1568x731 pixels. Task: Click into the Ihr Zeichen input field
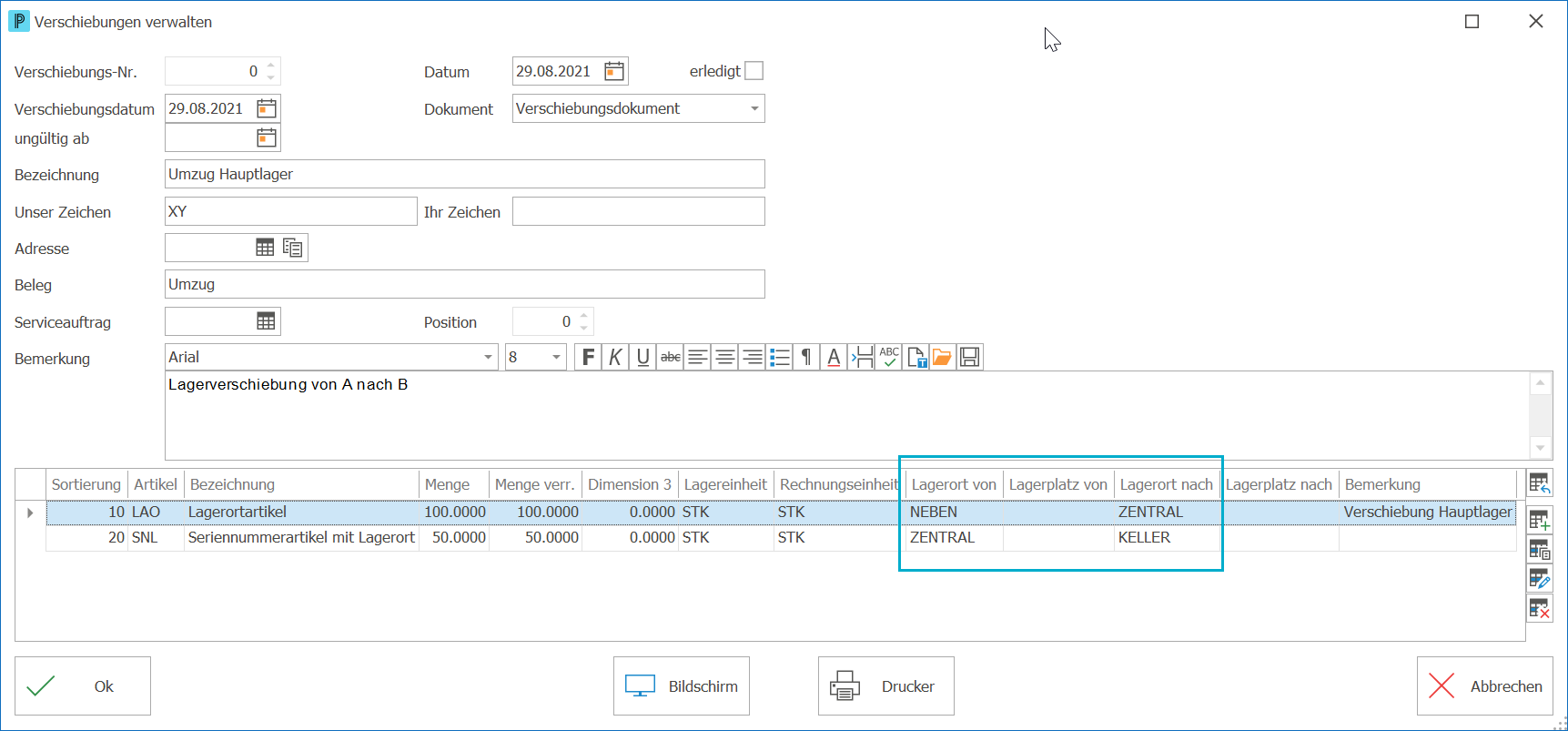point(639,211)
